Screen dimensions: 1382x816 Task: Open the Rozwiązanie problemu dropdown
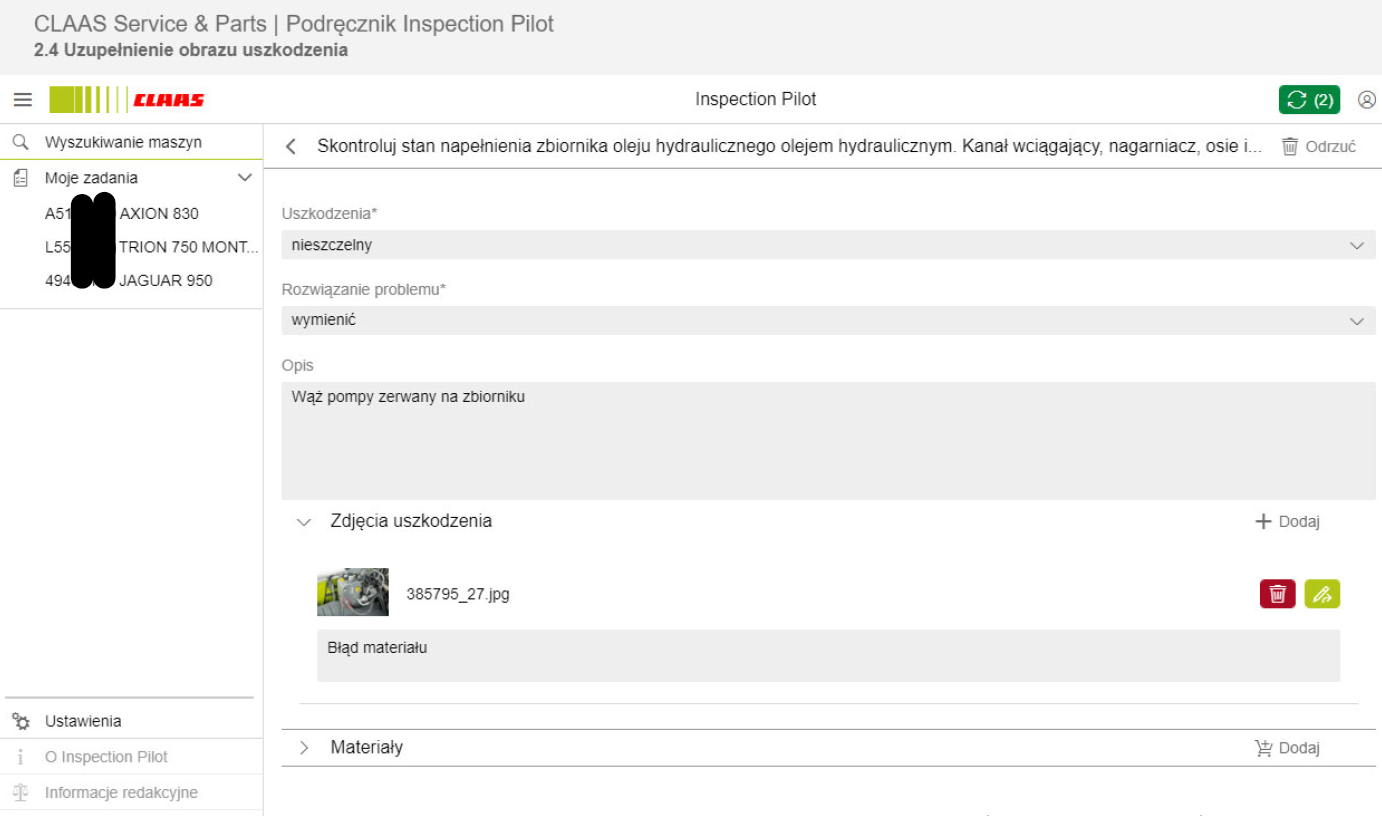[828, 321]
